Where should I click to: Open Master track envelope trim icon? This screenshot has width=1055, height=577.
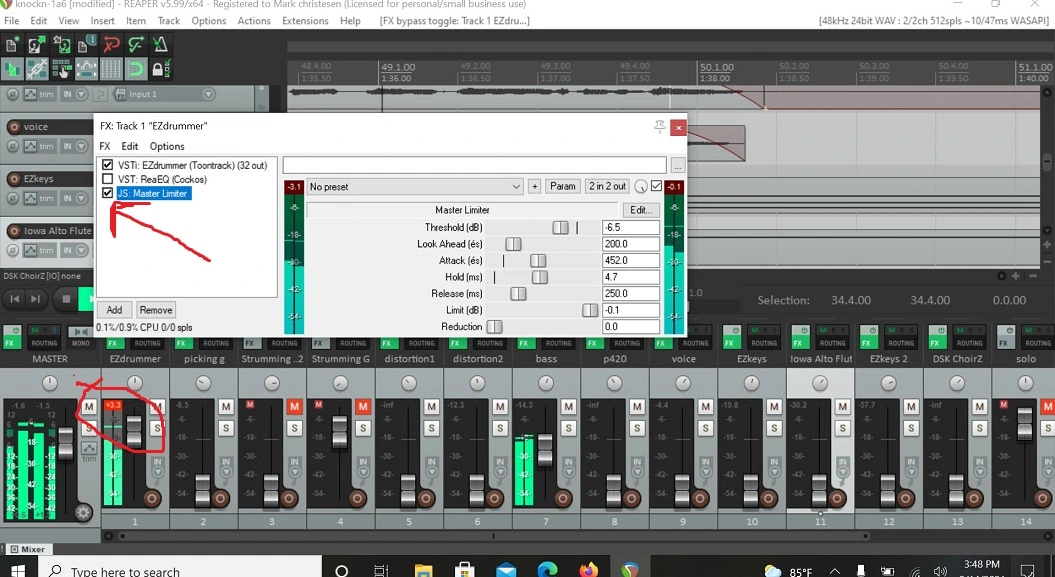click(x=89, y=449)
